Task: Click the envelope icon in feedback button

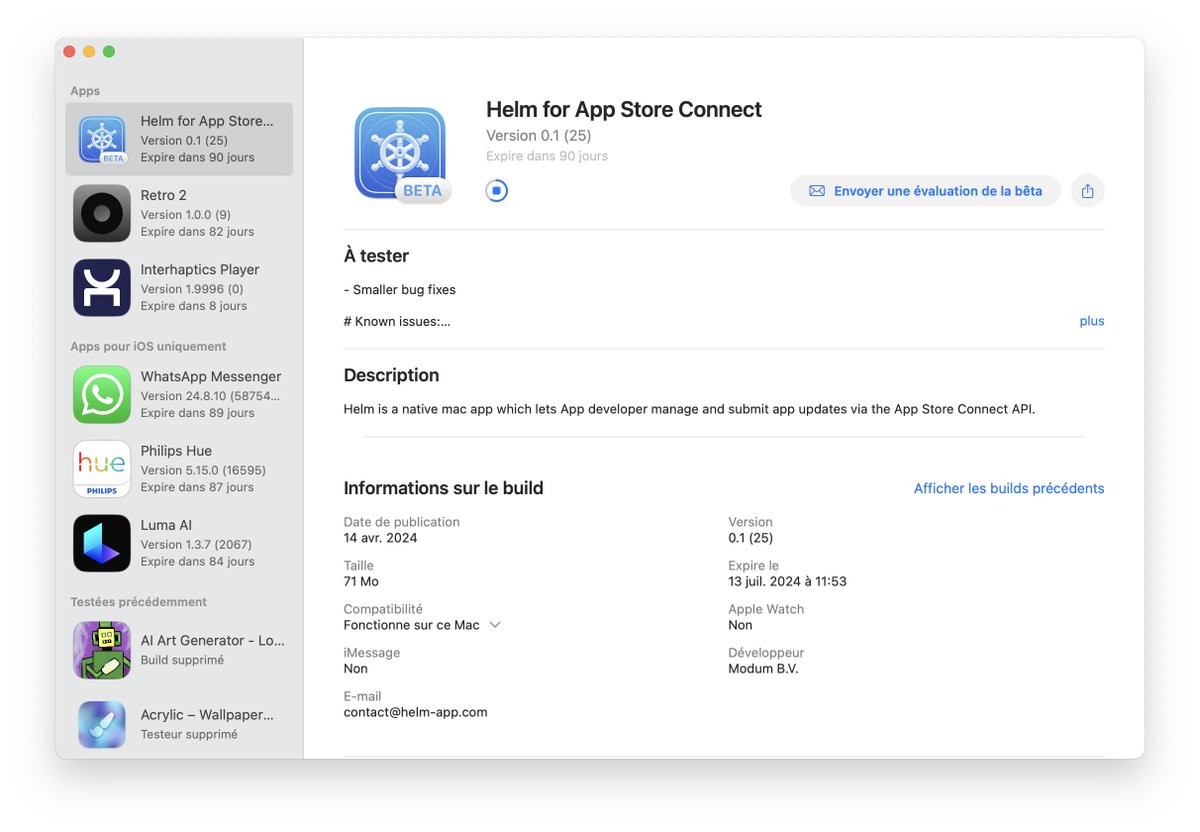Action: click(x=817, y=191)
